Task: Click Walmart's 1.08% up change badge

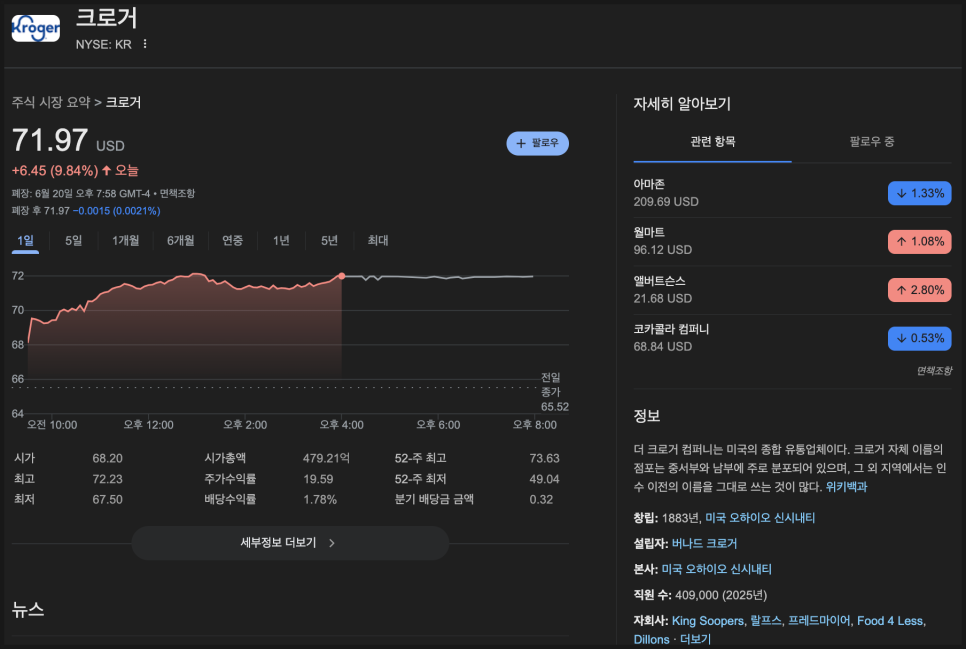Action: tap(919, 242)
